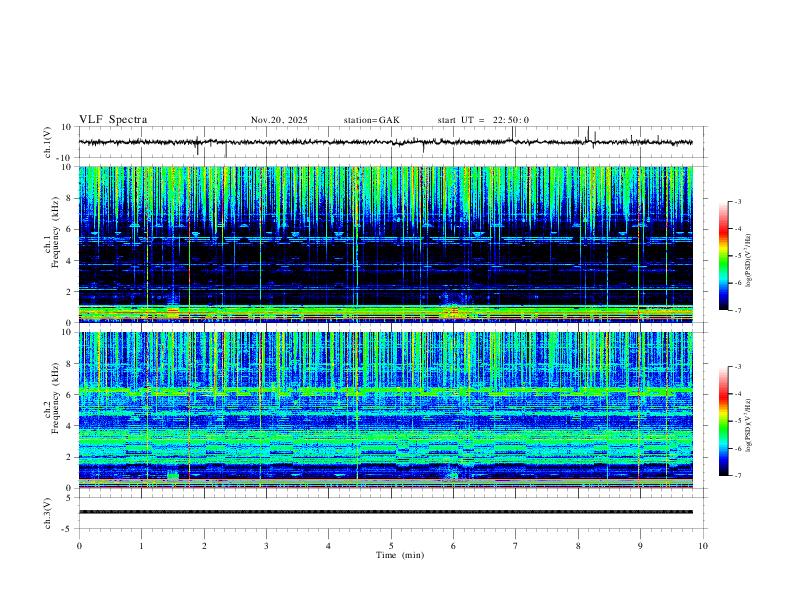Screen dimensions: 792x612
Task: Click the "Time (min)" axis label
Action: click(x=400, y=555)
